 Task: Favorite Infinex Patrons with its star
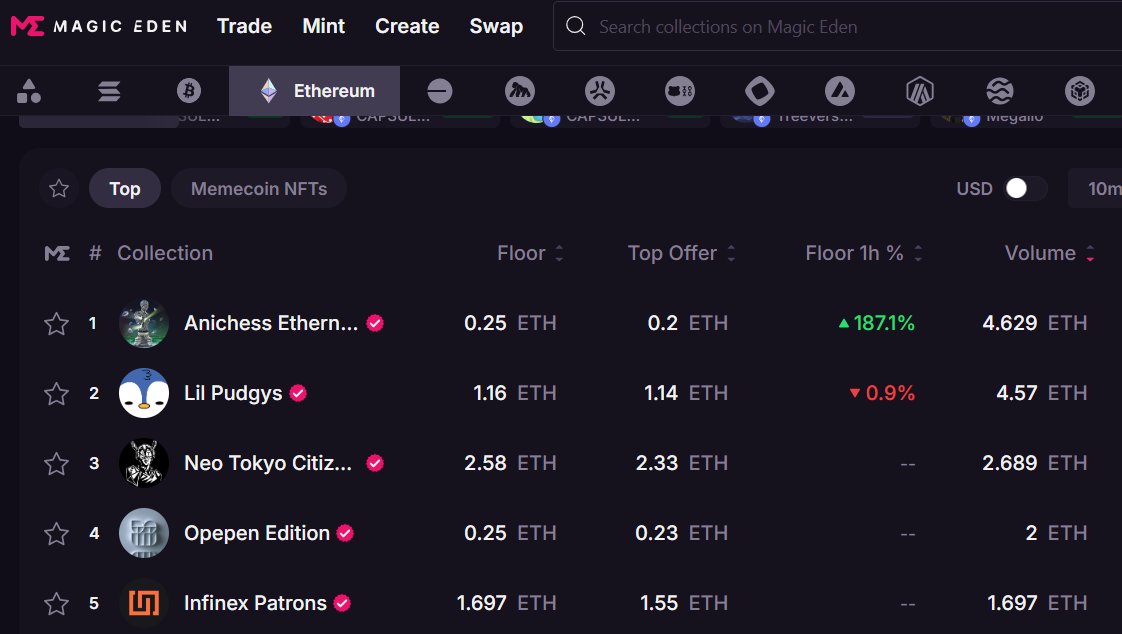click(x=56, y=604)
